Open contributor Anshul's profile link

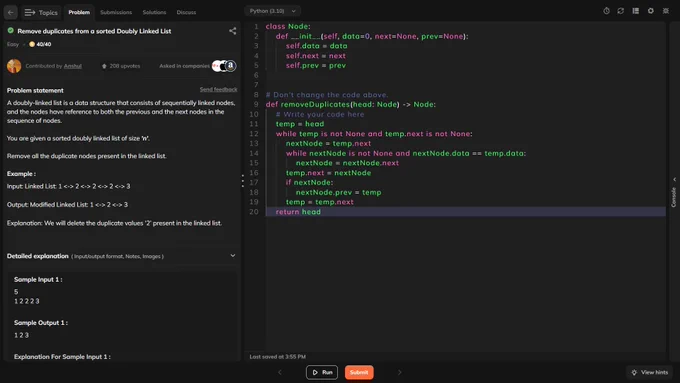pyautogui.click(x=72, y=66)
